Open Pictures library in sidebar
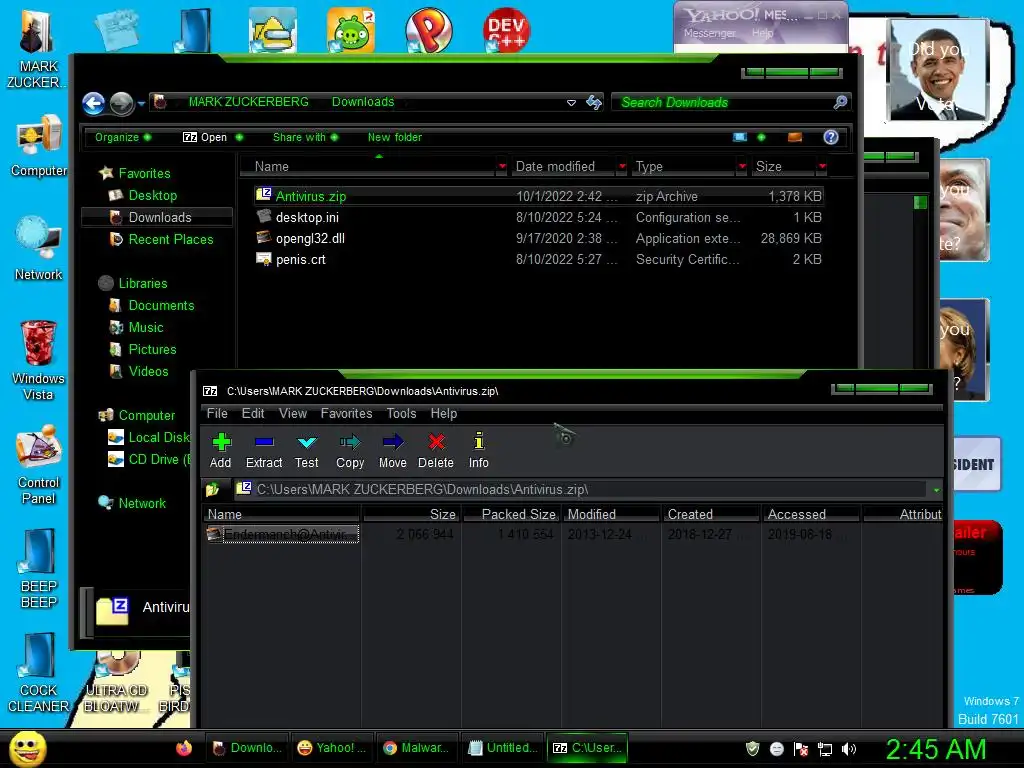This screenshot has height=768, width=1024. [152, 349]
